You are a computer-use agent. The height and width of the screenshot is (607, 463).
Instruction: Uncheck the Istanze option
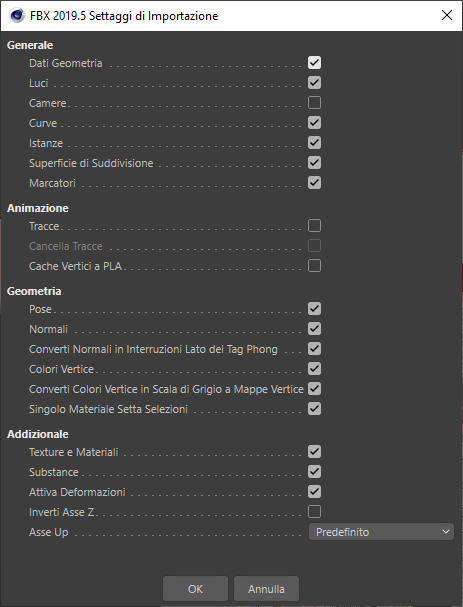point(314,142)
